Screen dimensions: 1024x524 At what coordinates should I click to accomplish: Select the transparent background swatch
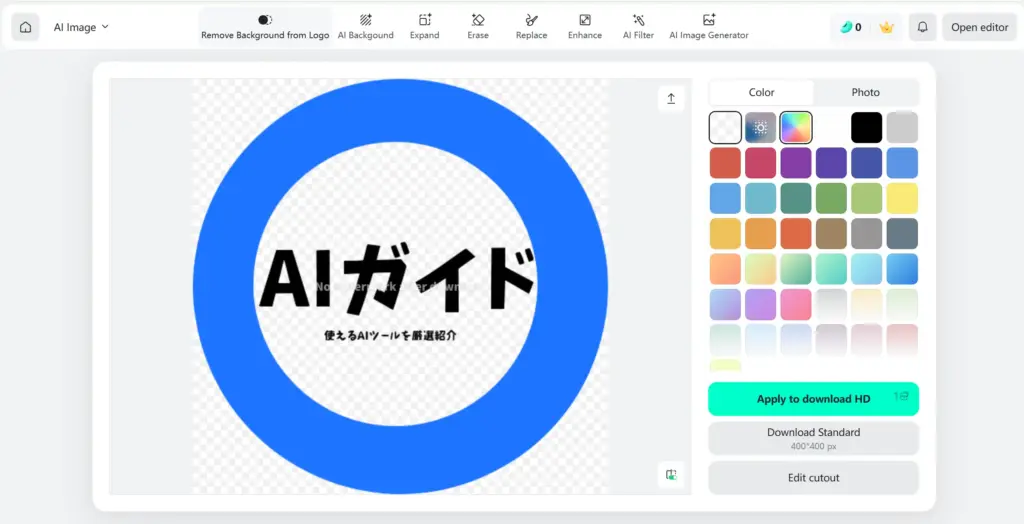tap(725, 127)
